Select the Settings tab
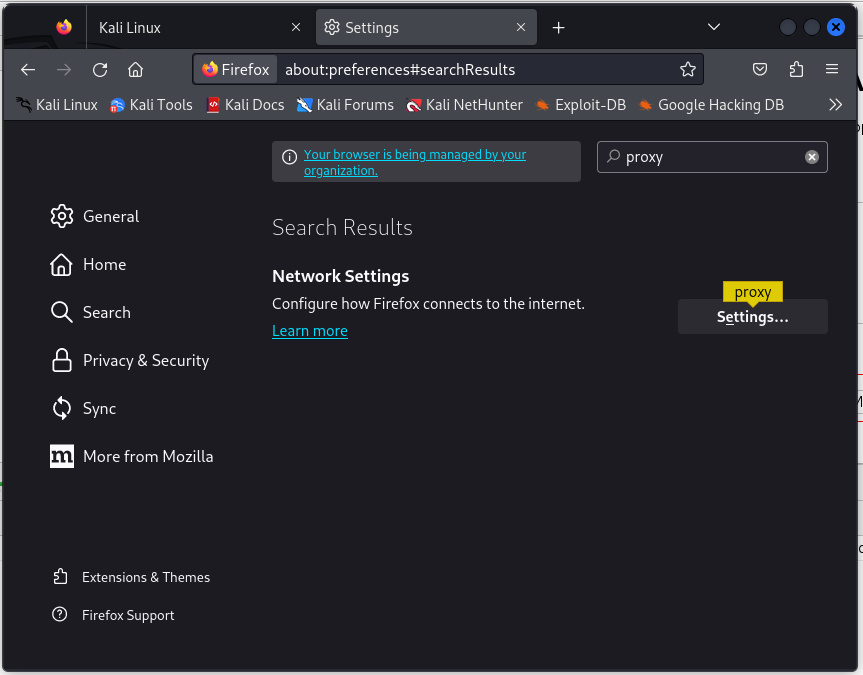This screenshot has height=675, width=863. (x=426, y=28)
